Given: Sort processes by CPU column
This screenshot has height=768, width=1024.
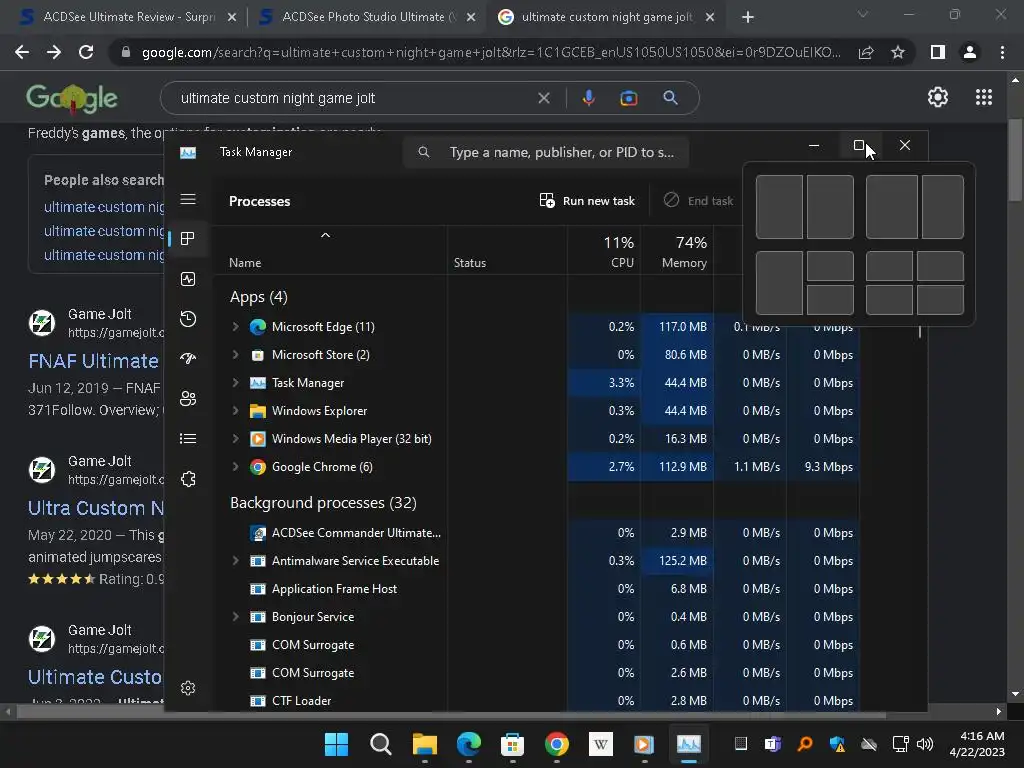Looking at the screenshot, I should 605,252.
